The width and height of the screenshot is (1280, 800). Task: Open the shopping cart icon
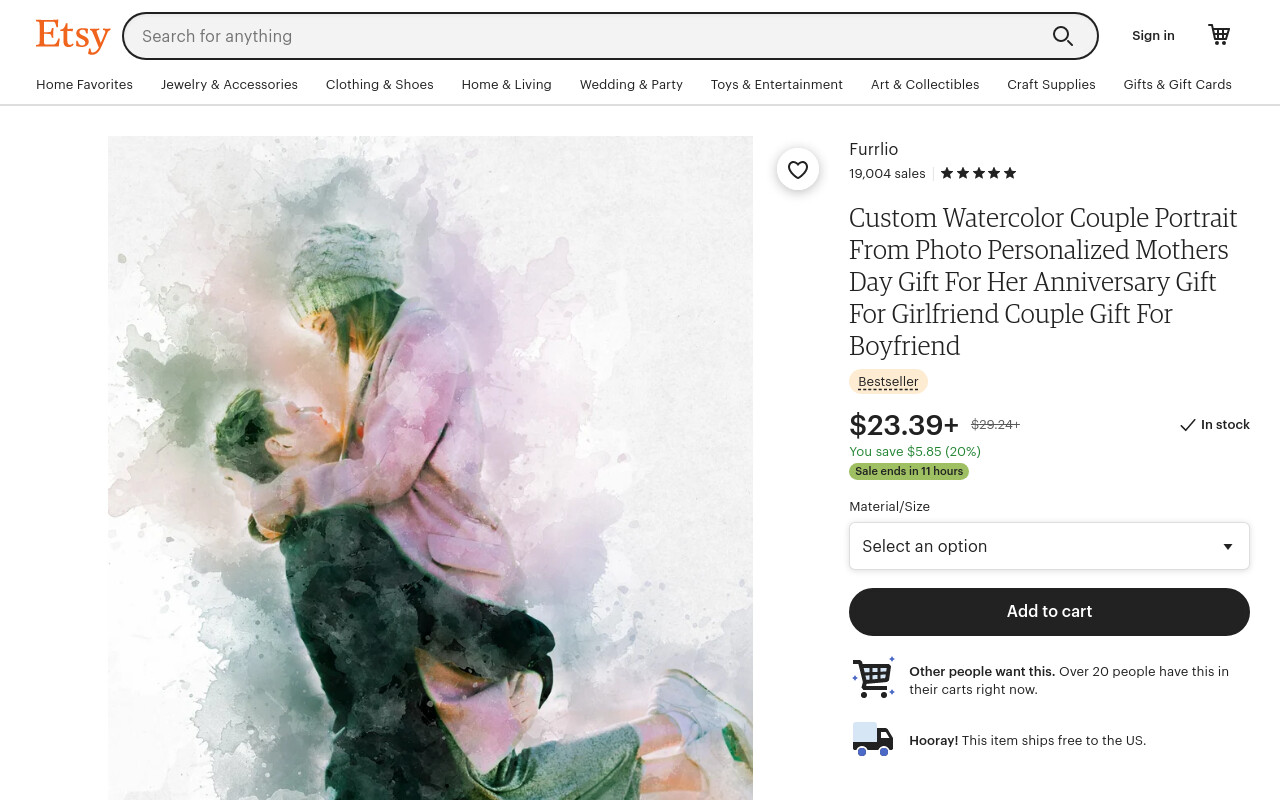click(x=1219, y=35)
